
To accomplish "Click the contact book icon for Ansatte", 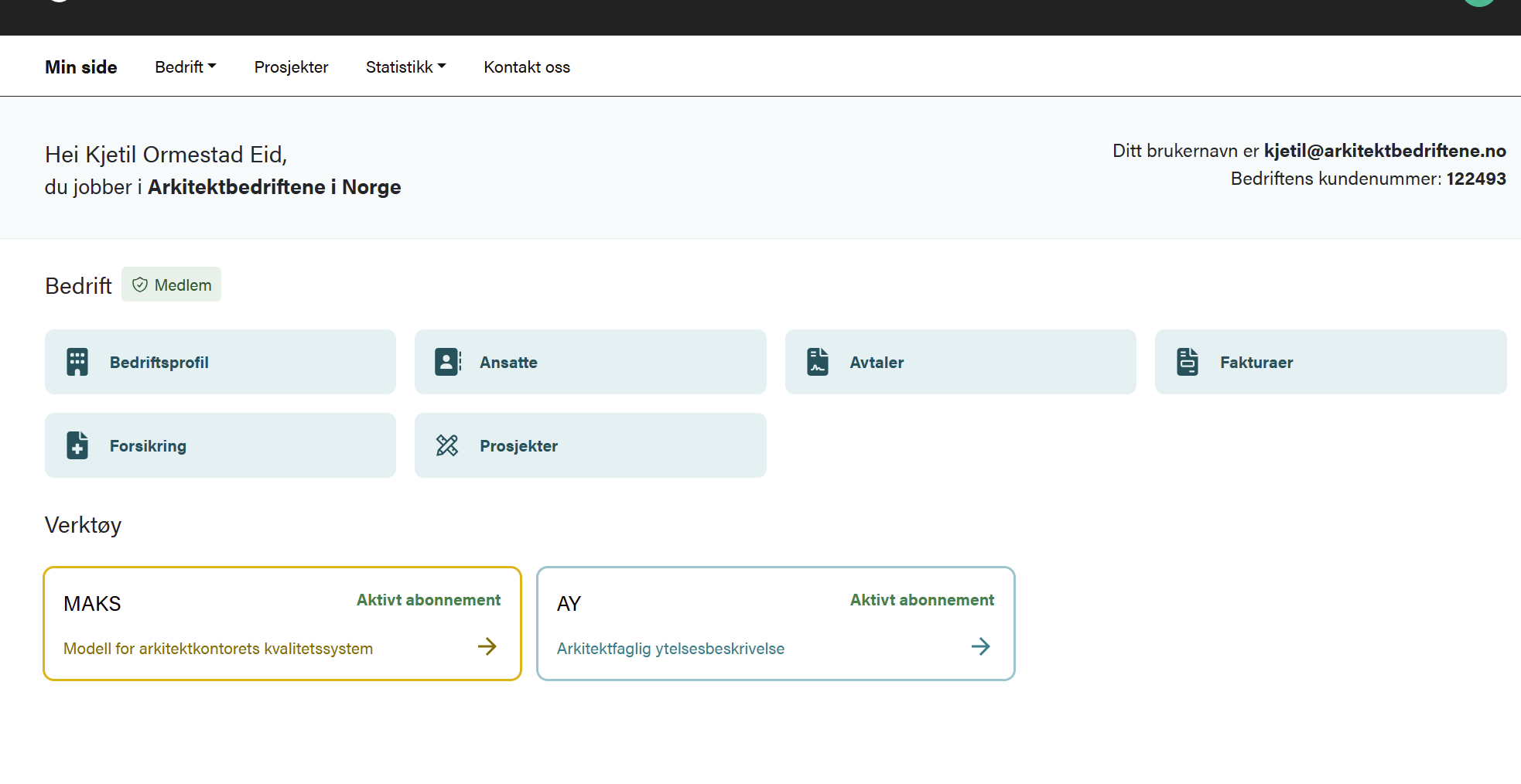I will (x=448, y=362).
